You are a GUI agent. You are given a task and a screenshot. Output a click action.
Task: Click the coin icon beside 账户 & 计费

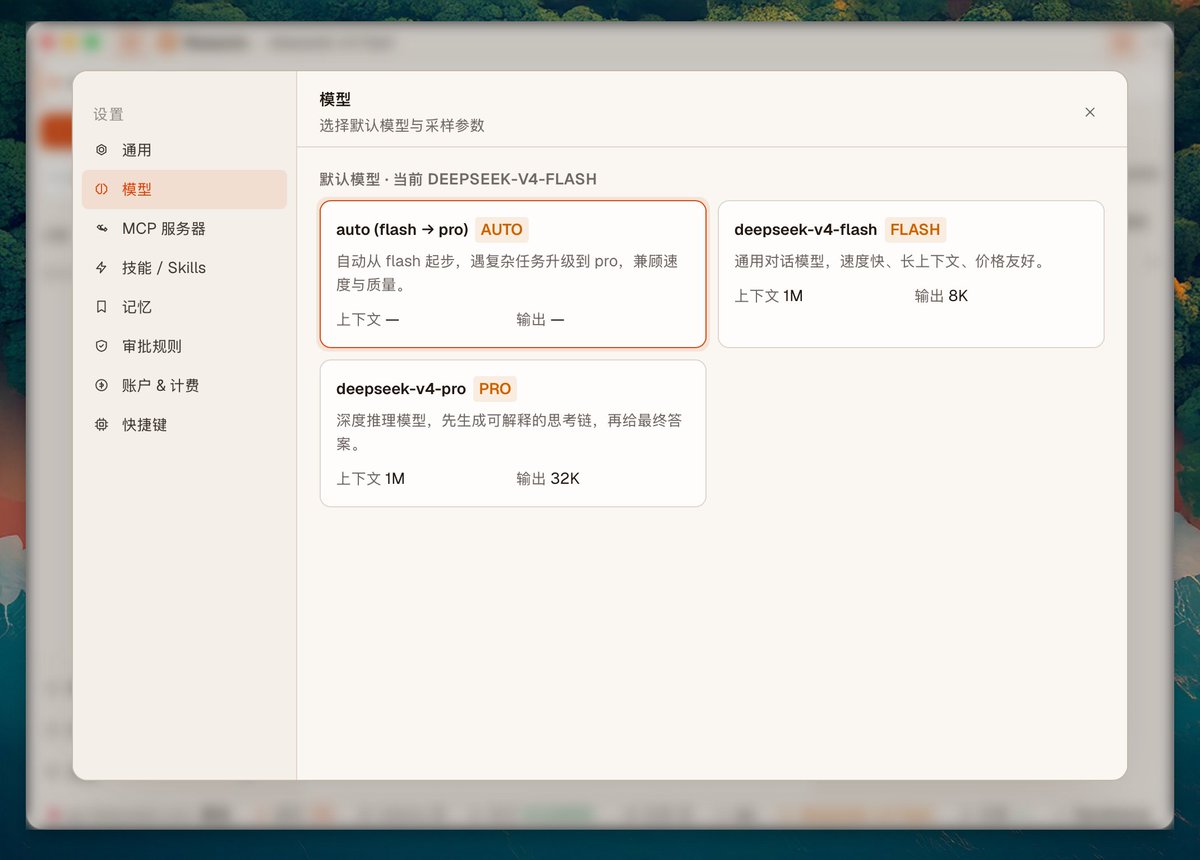click(101, 385)
